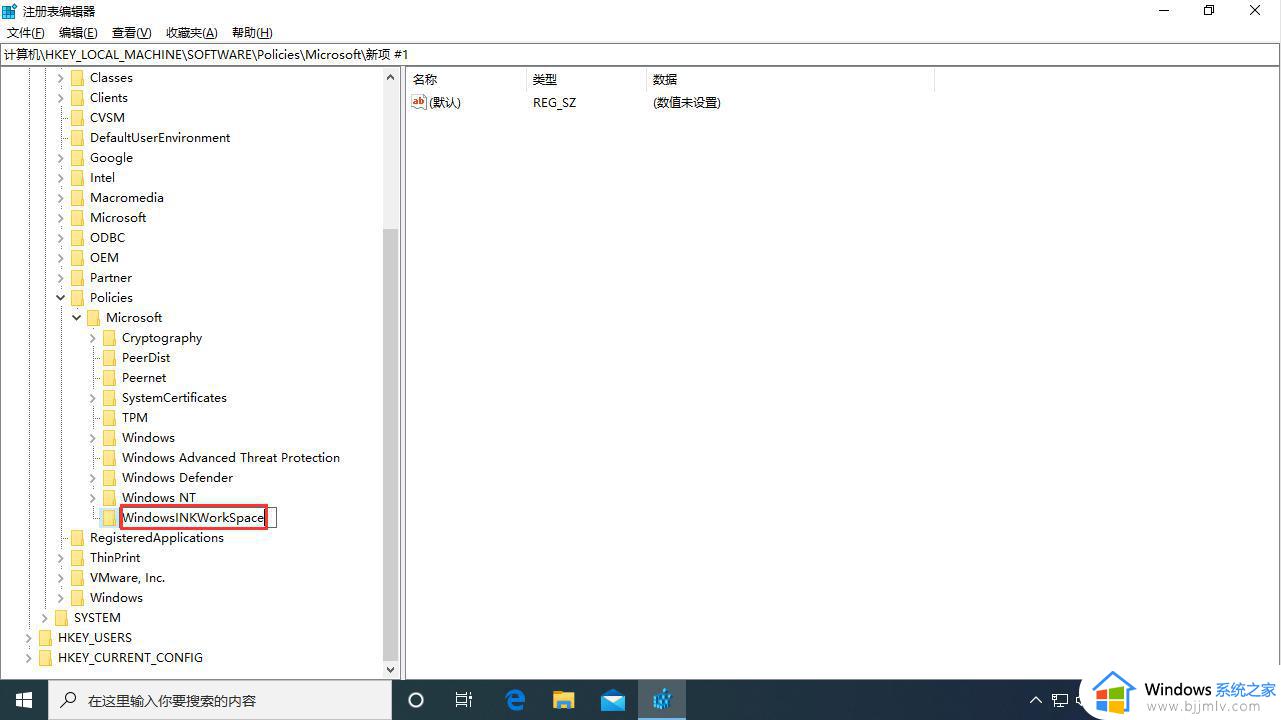Click the PeerDist folder icon
1281x720 pixels.
[x=109, y=358]
